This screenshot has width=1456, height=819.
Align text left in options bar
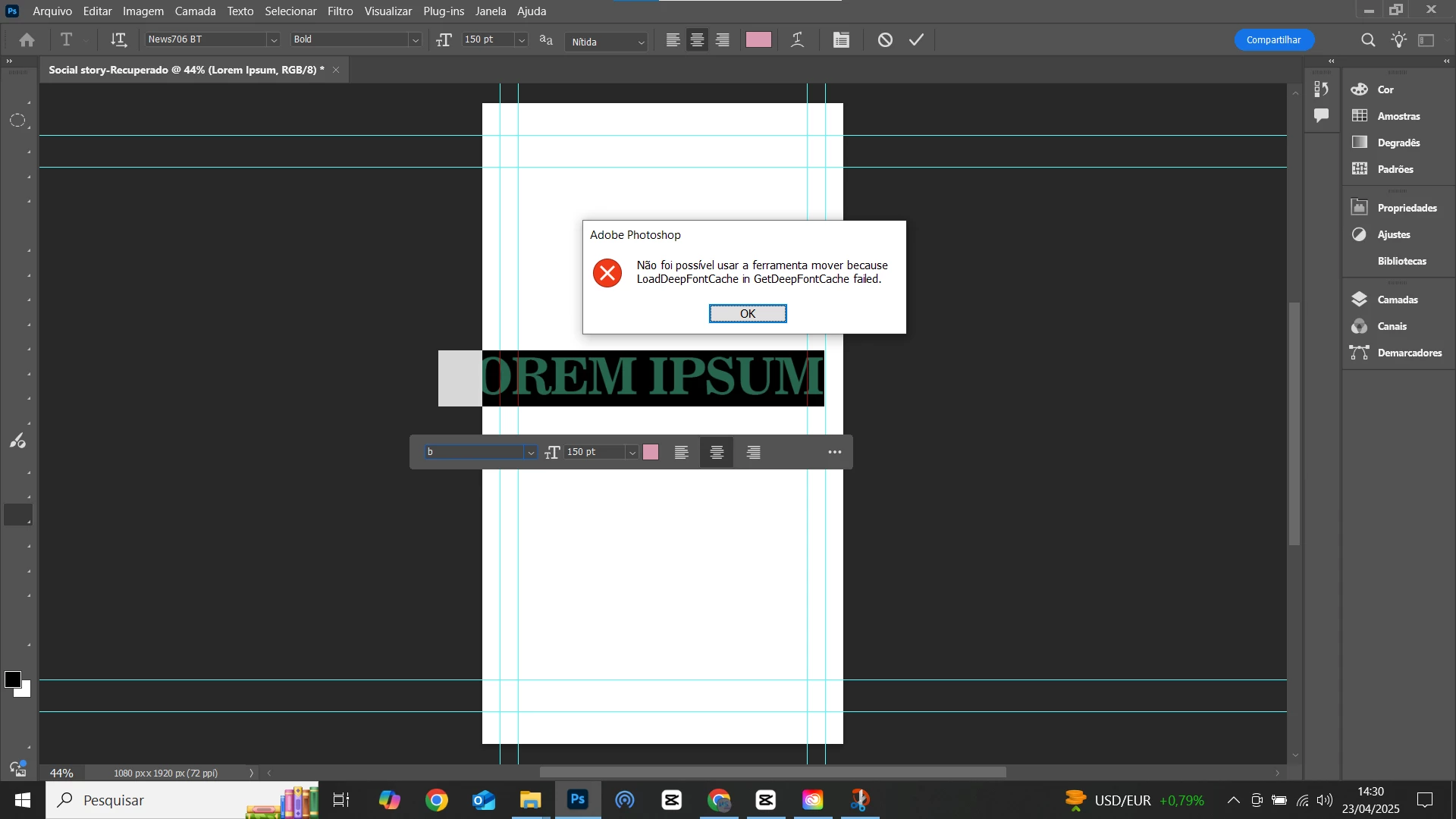[673, 39]
